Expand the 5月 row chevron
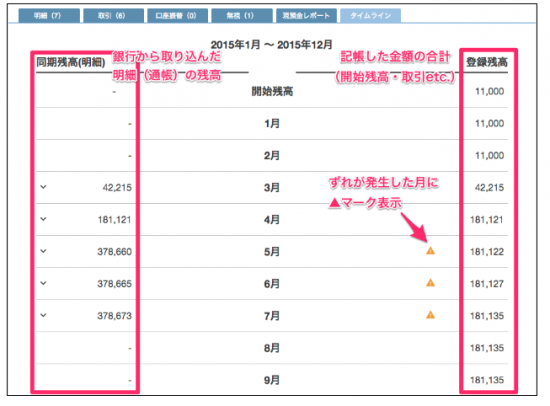This screenshot has height=406, width=550. tap(43, 251)
